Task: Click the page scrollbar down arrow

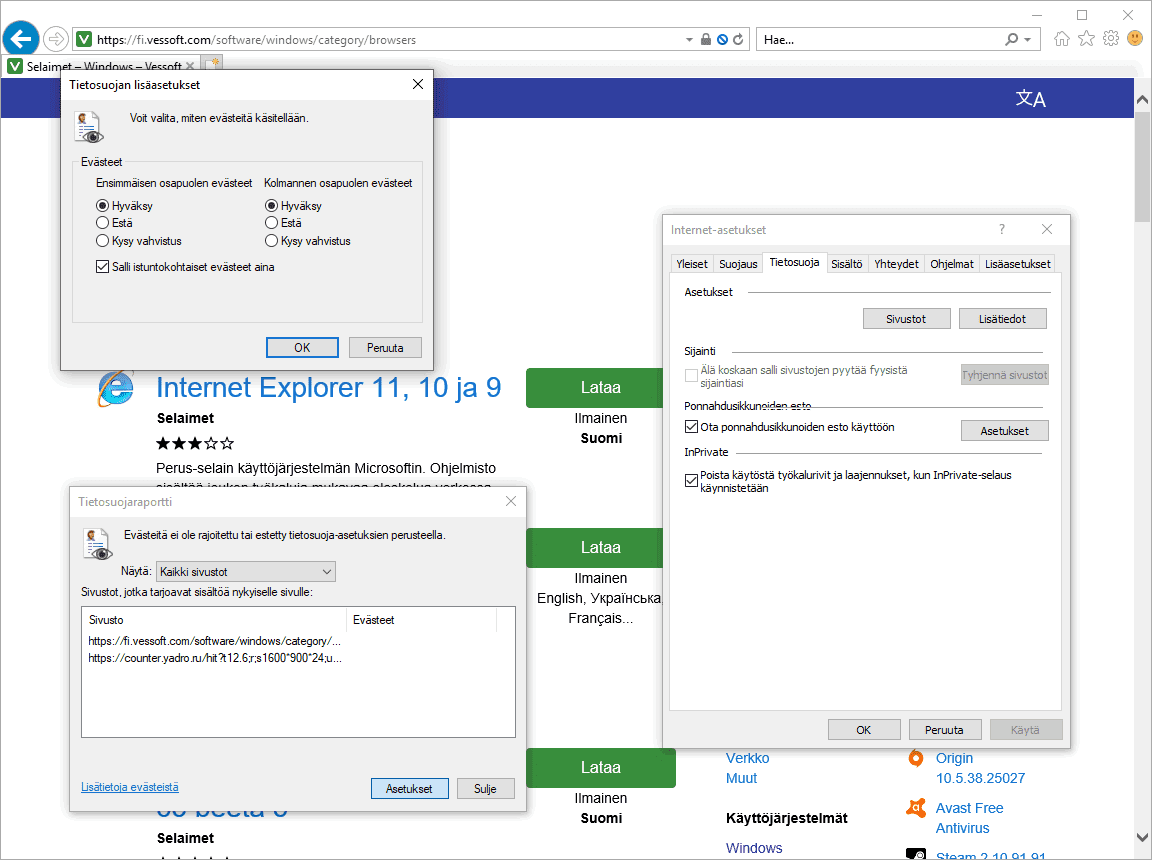Action: coord(1142,837)
